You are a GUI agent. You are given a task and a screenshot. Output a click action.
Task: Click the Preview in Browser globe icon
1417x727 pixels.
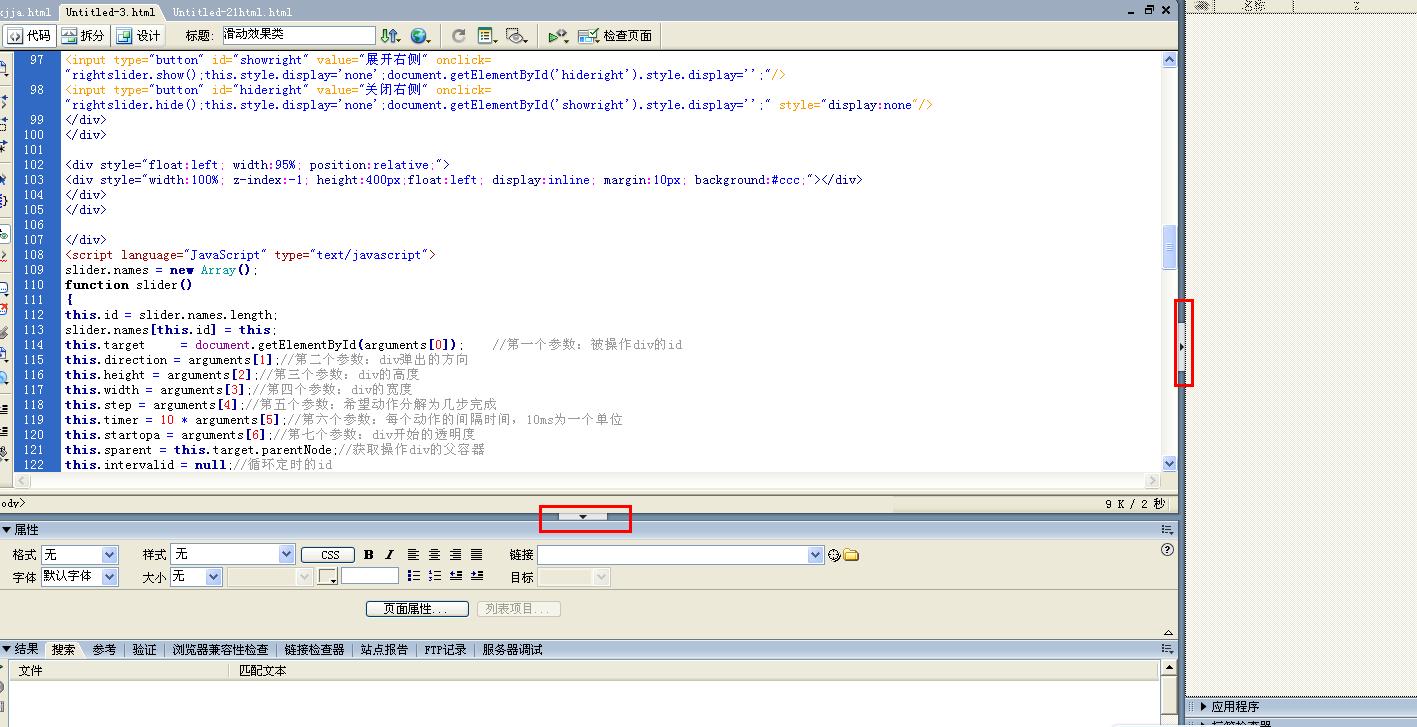[x=421, y=36]
